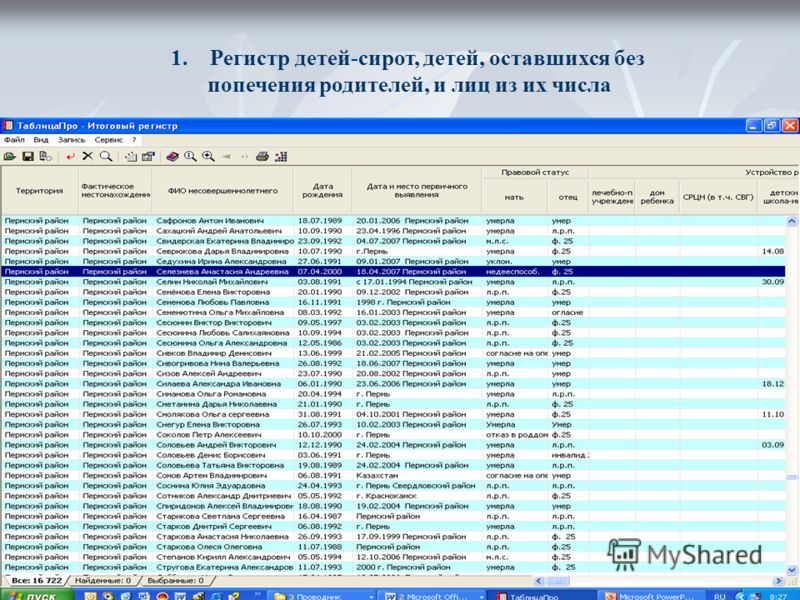This screenshot has width=800, height=600.
Task: Click the мать column header
Action: [514, 197]
